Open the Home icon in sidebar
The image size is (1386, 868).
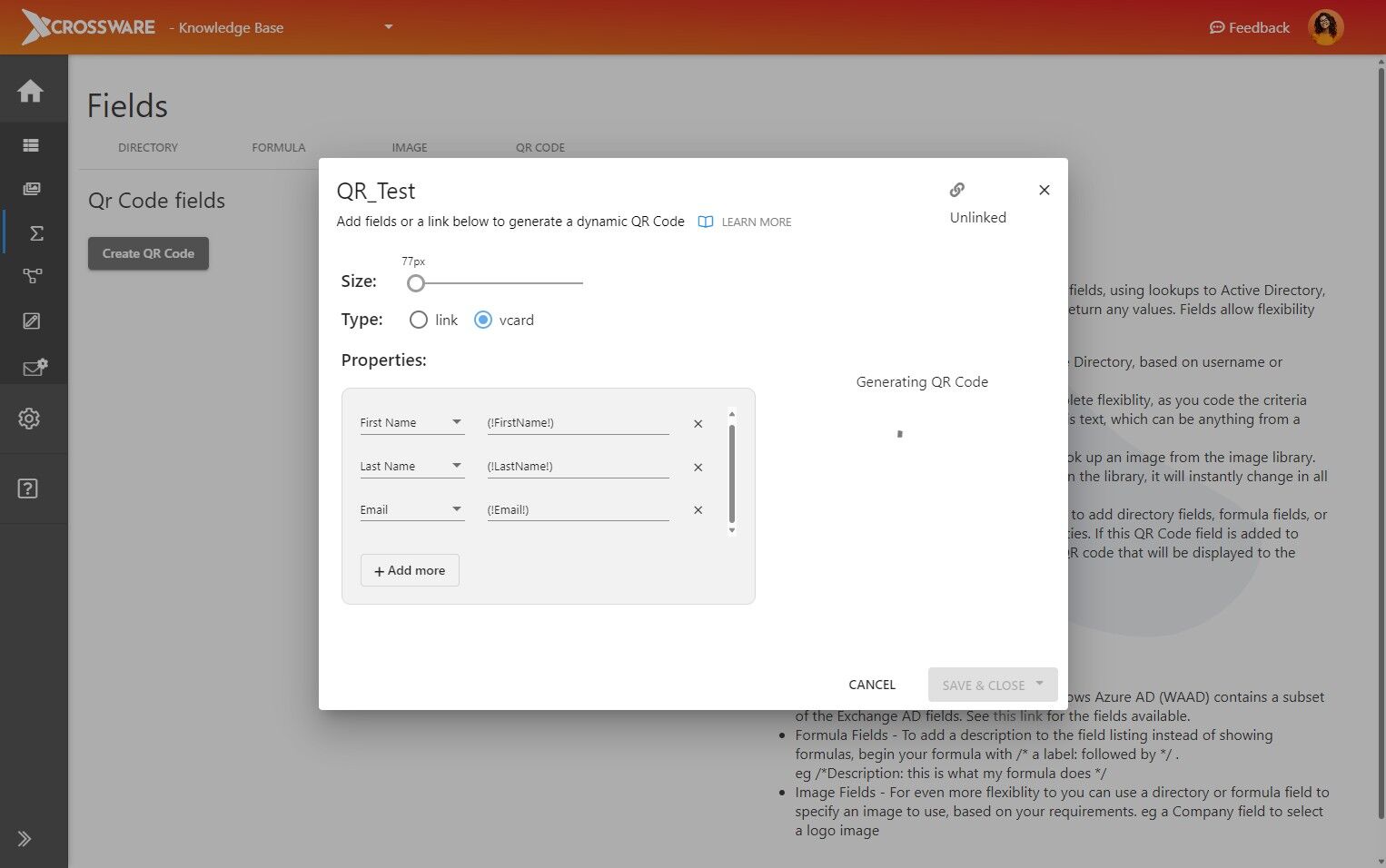pos(30,91)
